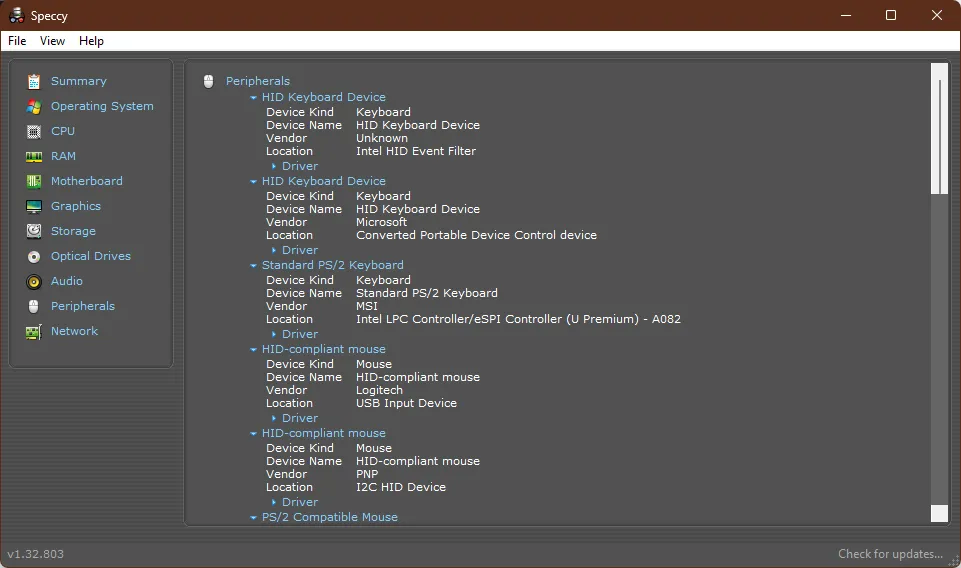
Task: Select the CPU chip icon
Action: [x=34, y=131]
